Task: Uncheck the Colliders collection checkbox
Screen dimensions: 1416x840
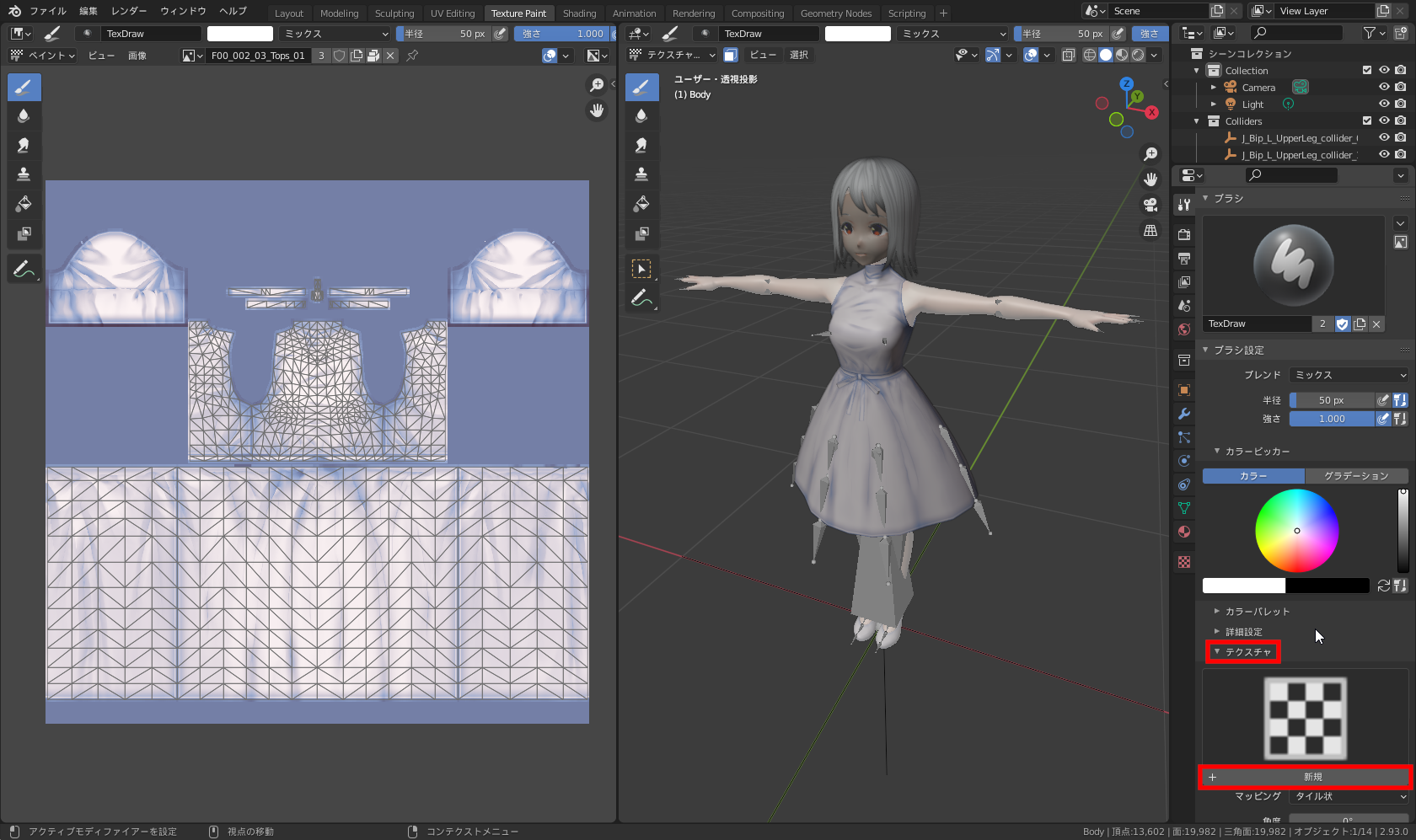Action: point(1367,120)
